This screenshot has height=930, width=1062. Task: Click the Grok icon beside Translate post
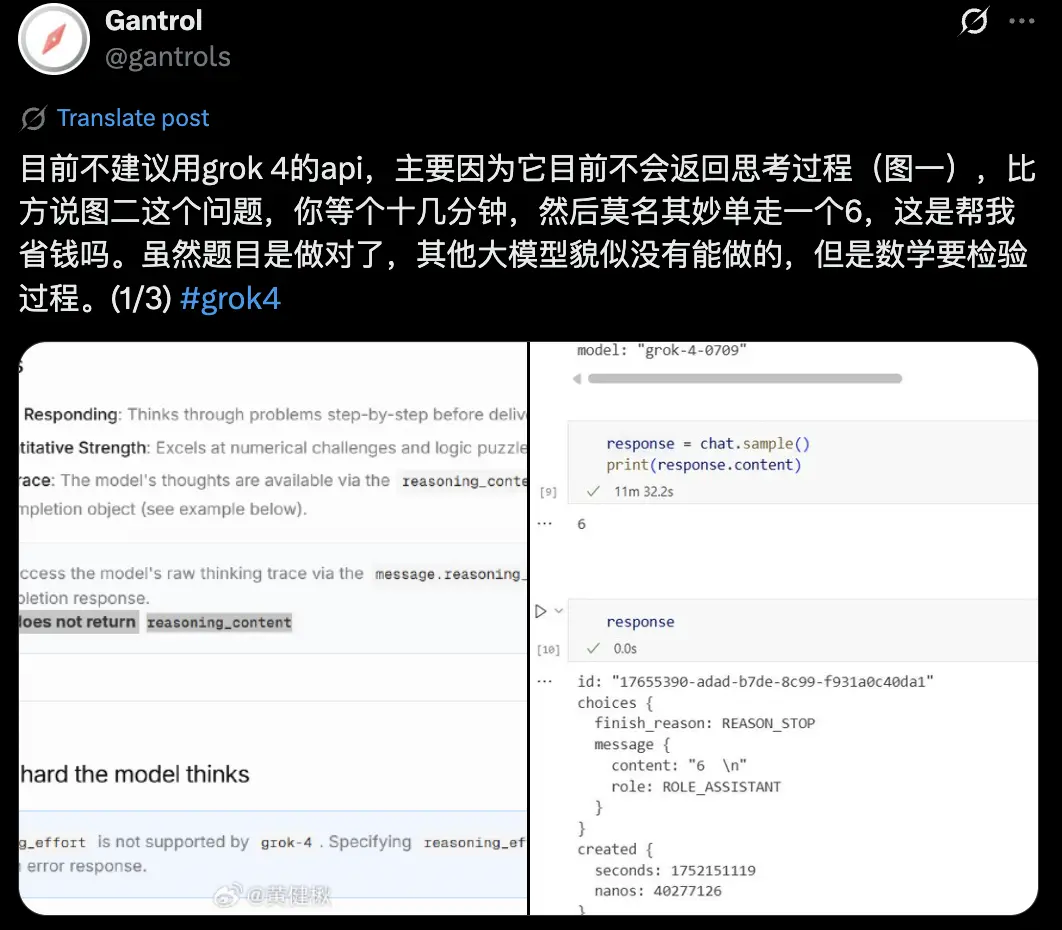(33, 119)
